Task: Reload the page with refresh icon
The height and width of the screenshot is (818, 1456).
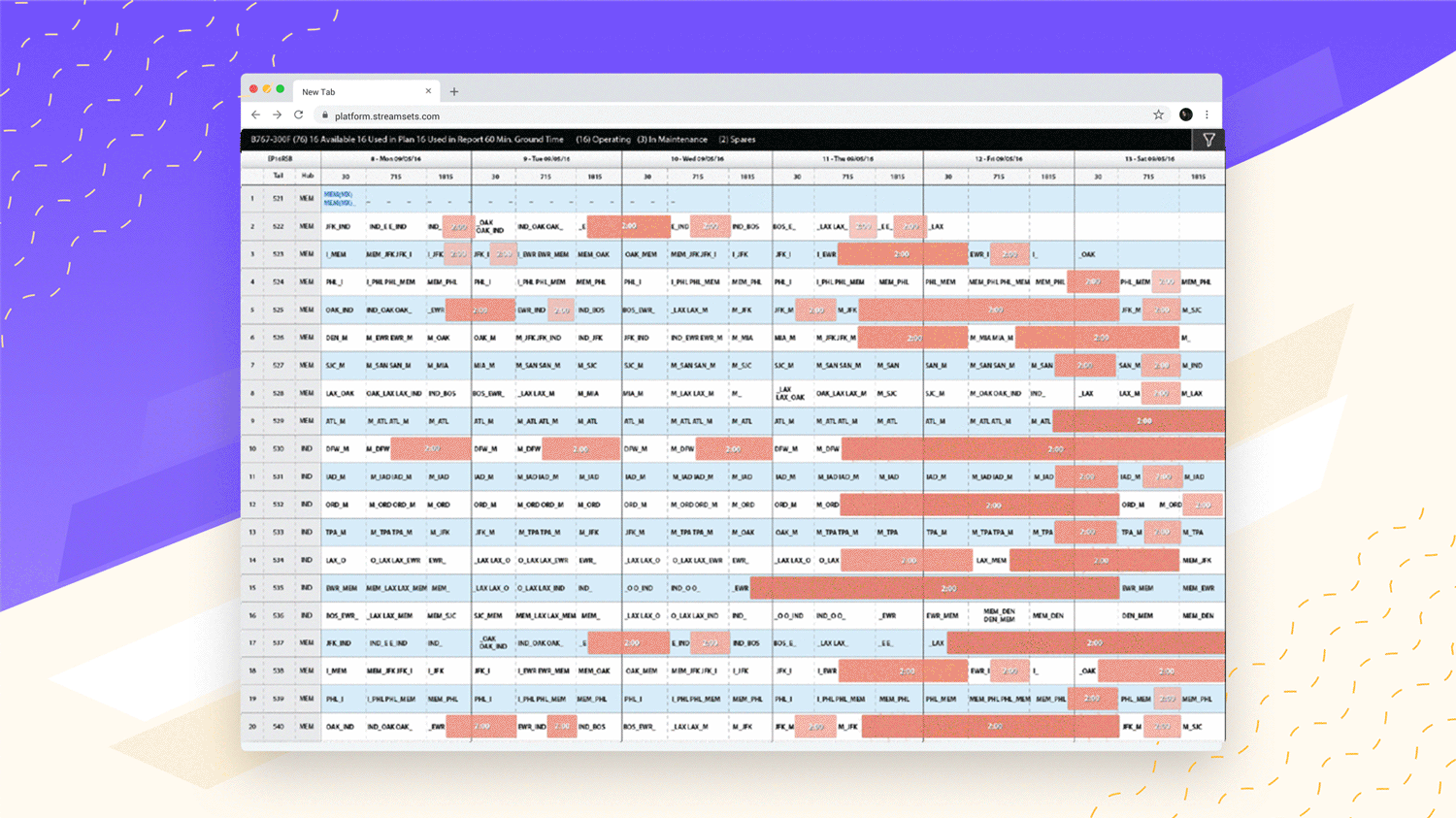Action: 299,115
